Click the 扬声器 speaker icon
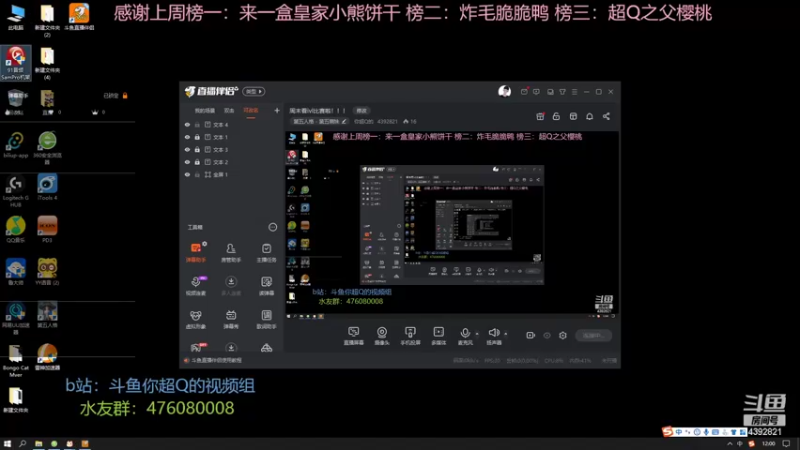800x450 pixels. point(493,333)
